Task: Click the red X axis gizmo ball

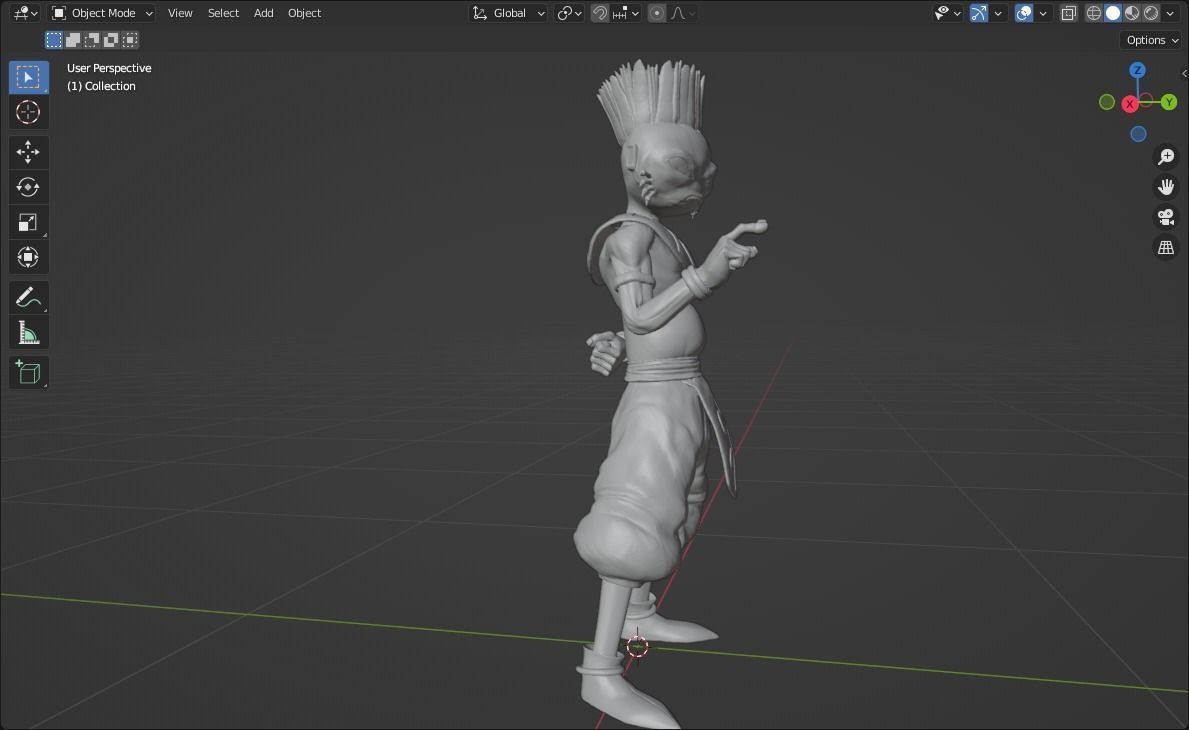Action: pyautogui.click(x=1130, y=104)
